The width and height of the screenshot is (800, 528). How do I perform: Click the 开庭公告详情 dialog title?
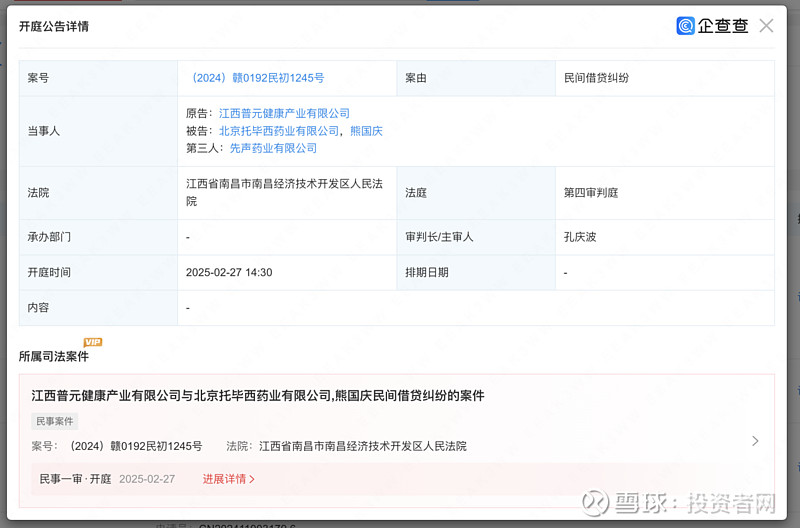[x=54, y=27]
